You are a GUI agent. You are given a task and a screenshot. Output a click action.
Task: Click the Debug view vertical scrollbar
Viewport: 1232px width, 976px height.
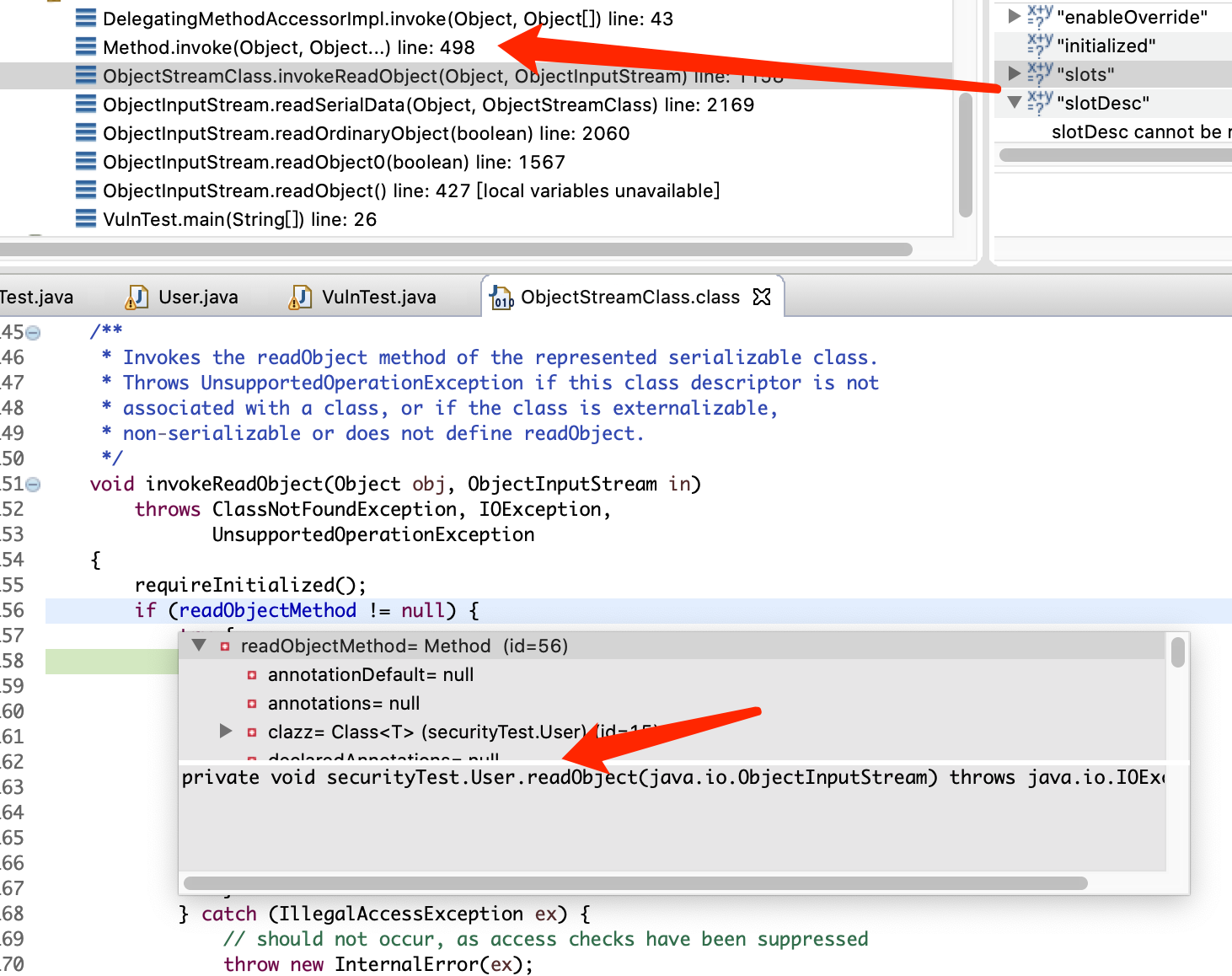[x=967, y=155]
